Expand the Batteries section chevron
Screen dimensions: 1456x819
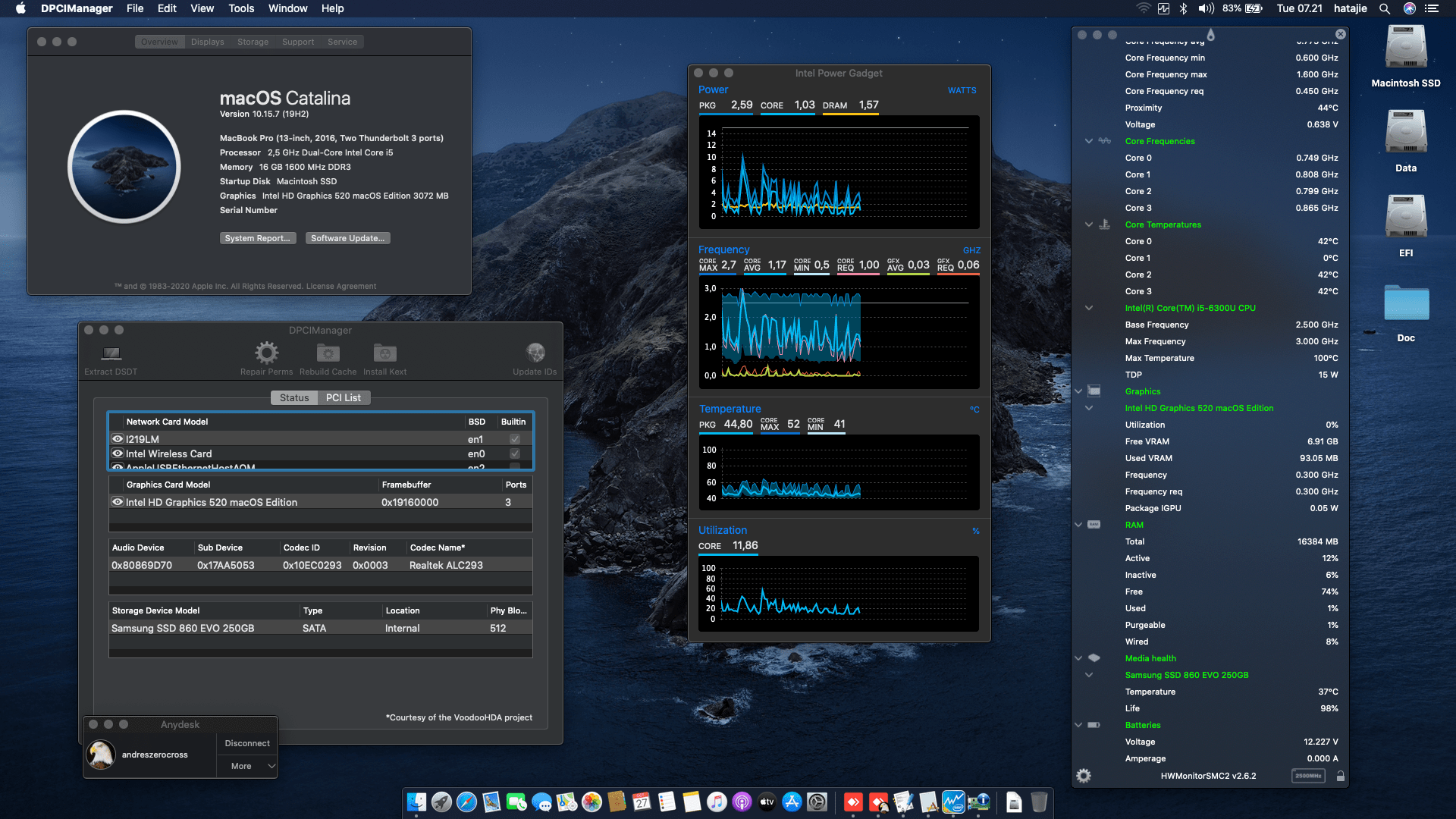point(1078,725)
